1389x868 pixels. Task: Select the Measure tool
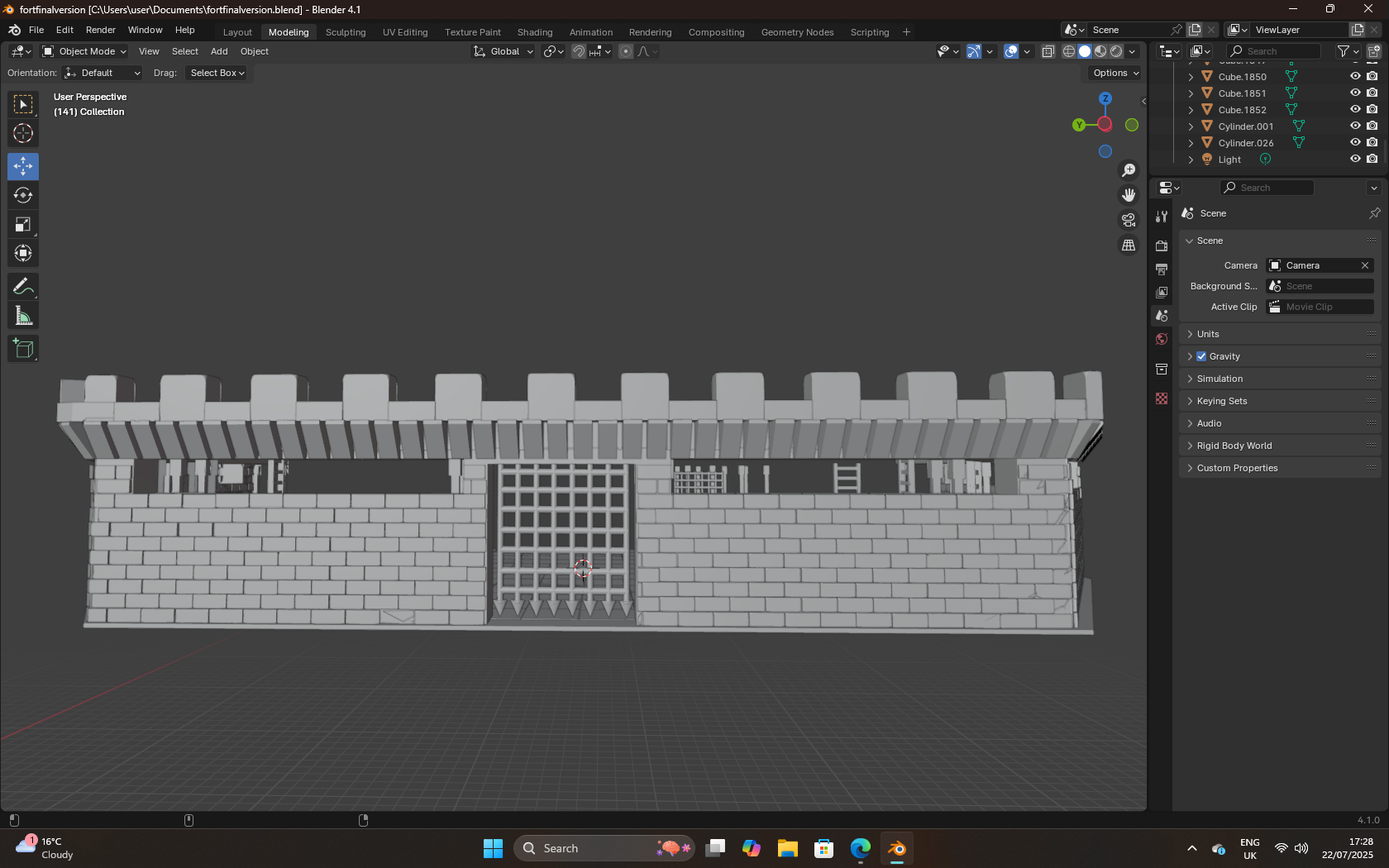pyautogui.click(x=23, y=316)
